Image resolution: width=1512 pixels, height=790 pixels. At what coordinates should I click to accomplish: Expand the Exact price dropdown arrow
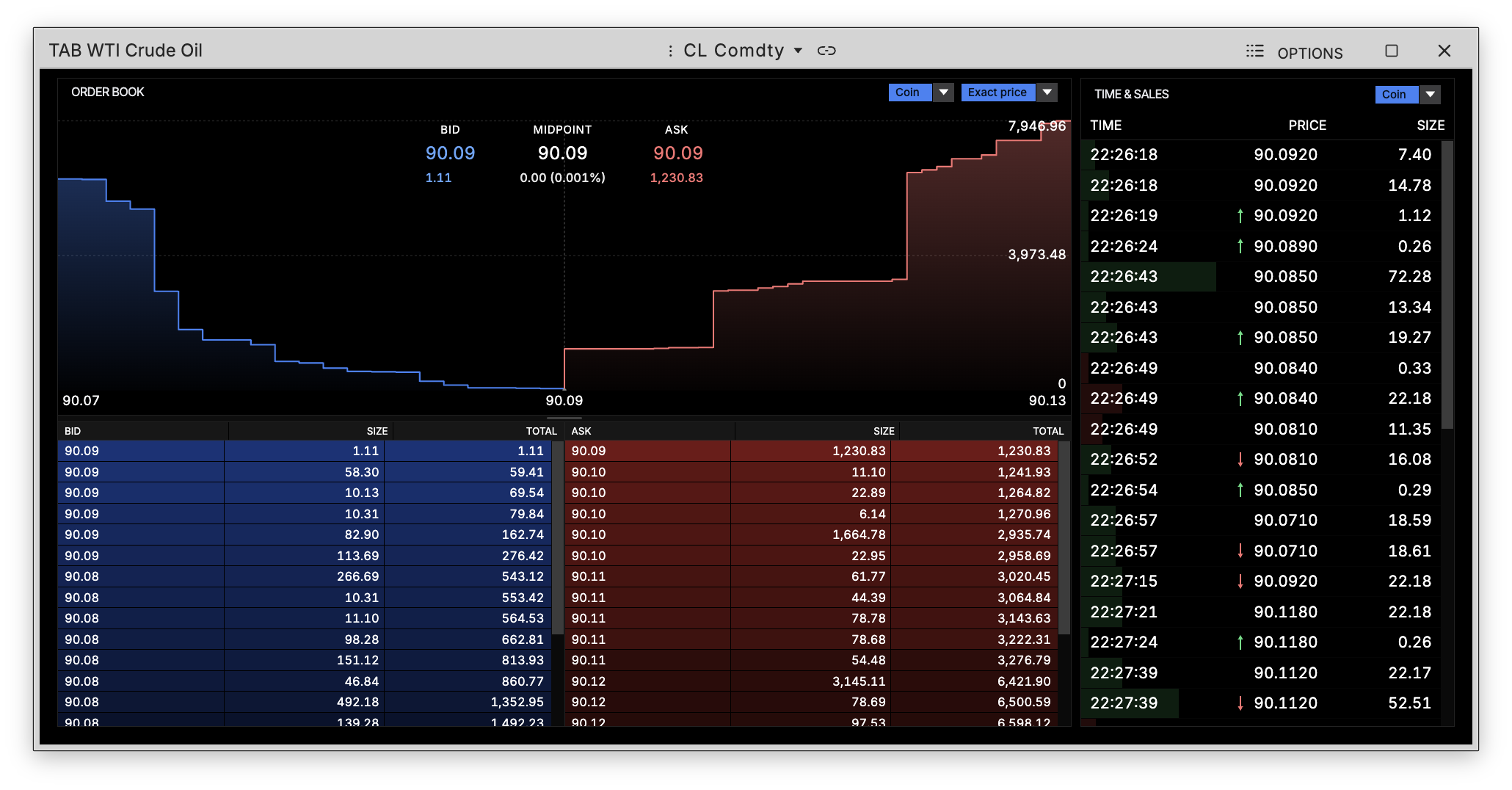pyautogui.click(x=1047, y=93)
